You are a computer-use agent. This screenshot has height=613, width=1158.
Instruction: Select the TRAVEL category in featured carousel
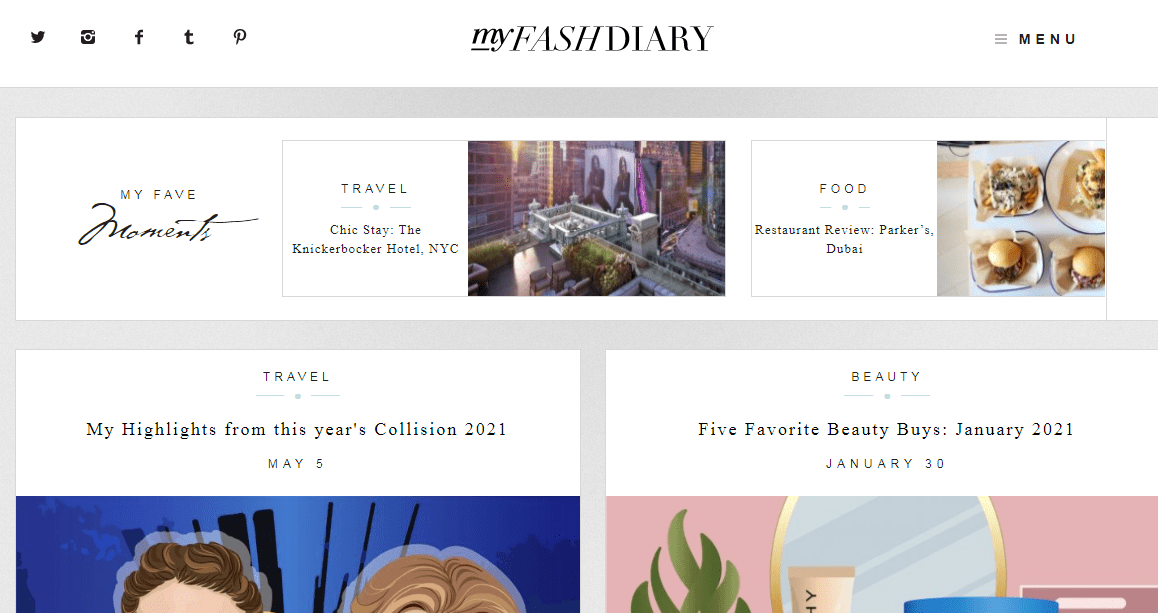[x=375, y=189]
